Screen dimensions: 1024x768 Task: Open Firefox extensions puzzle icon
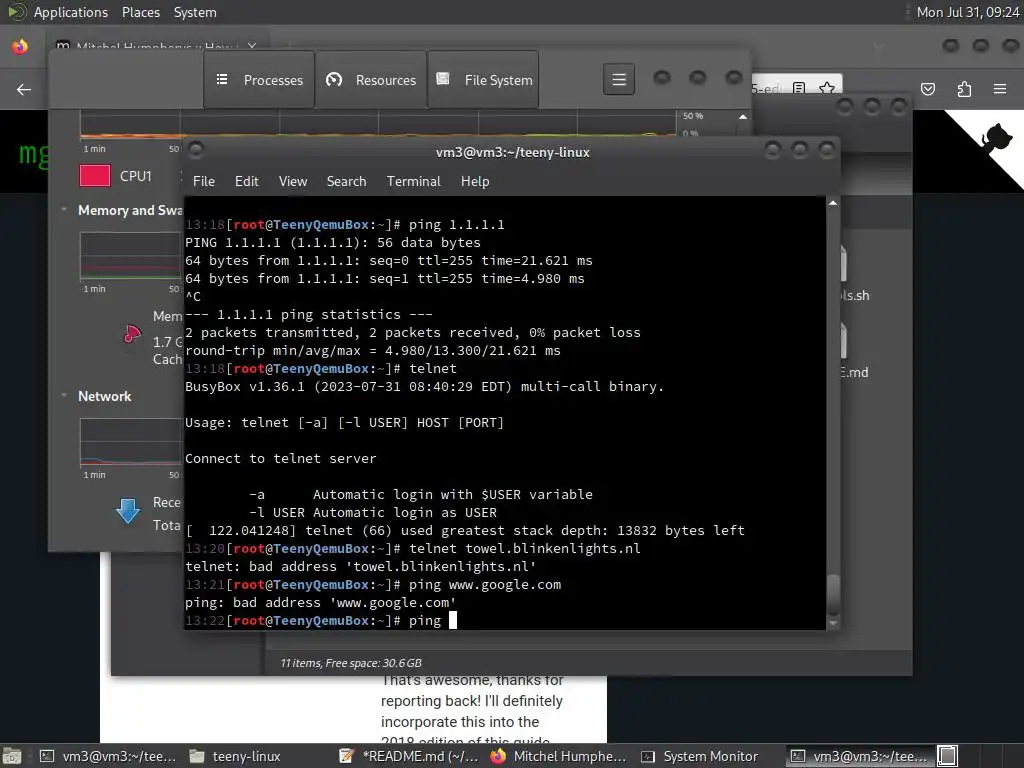click(x=964, y=89)
